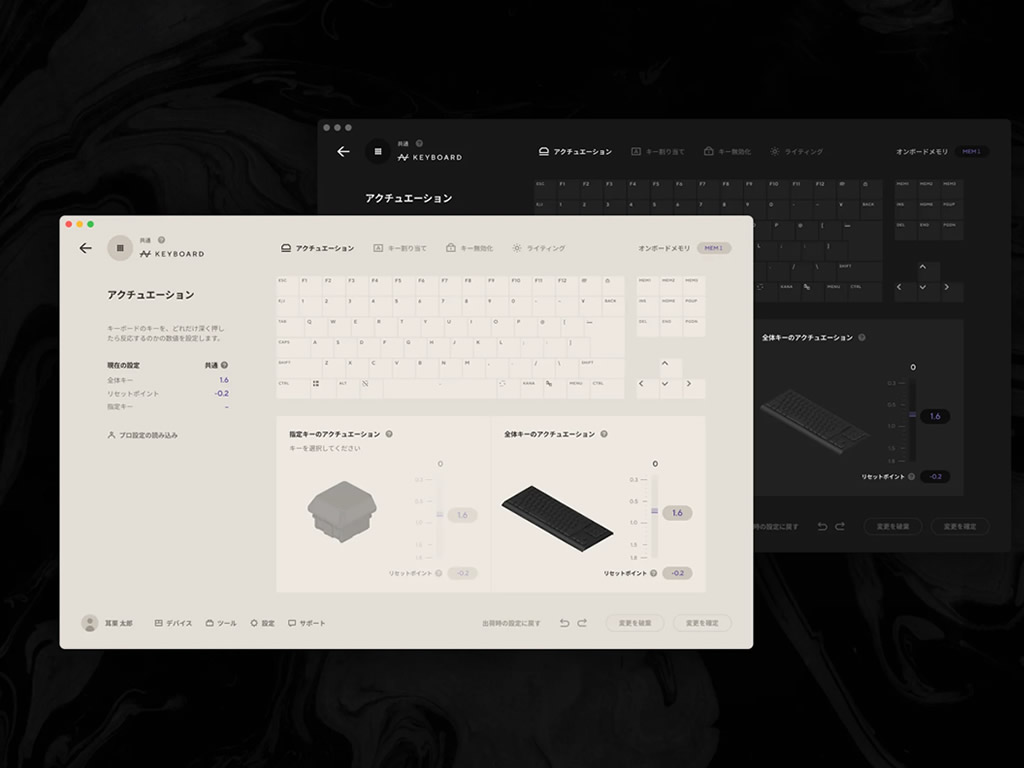Switch to the ライティング tab
The height and width of the screenshot is (768, 1024).
tap(539, 248)
